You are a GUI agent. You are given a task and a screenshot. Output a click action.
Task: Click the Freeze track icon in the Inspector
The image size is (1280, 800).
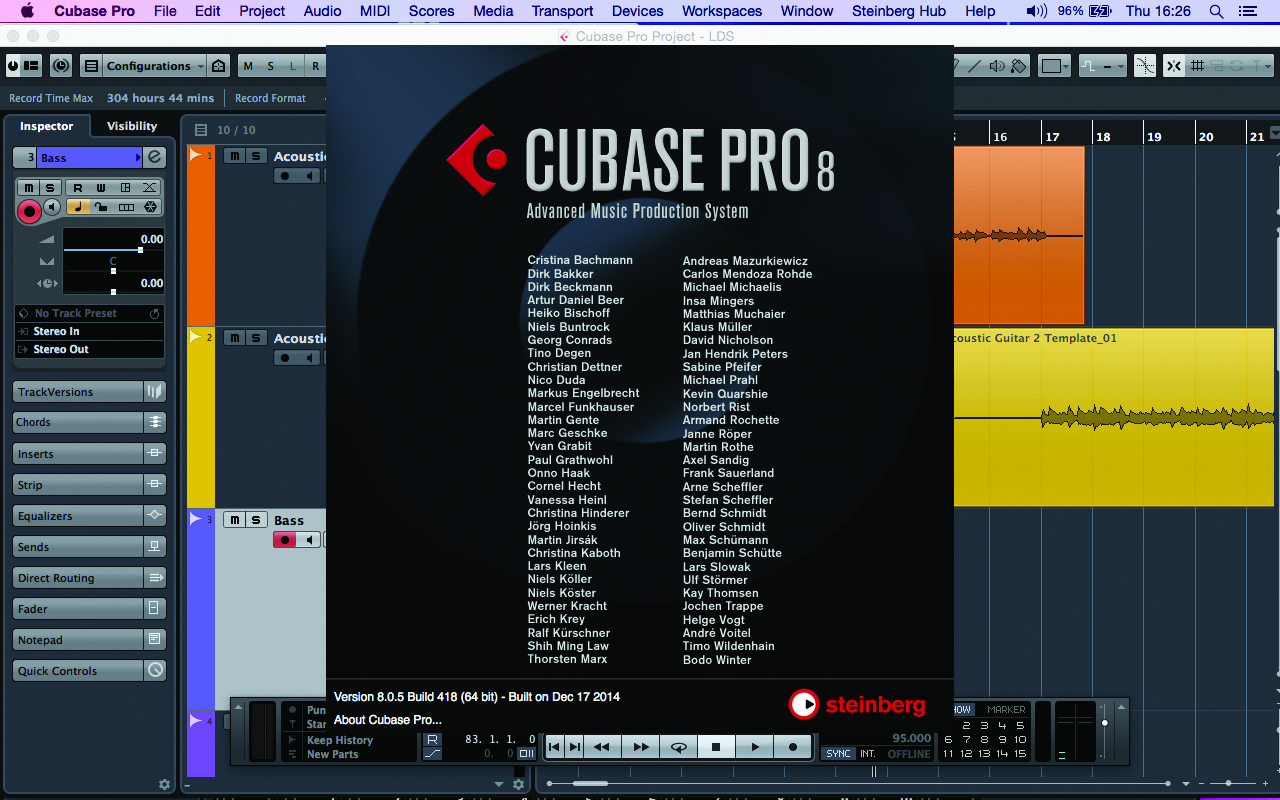tap(150, 207)
